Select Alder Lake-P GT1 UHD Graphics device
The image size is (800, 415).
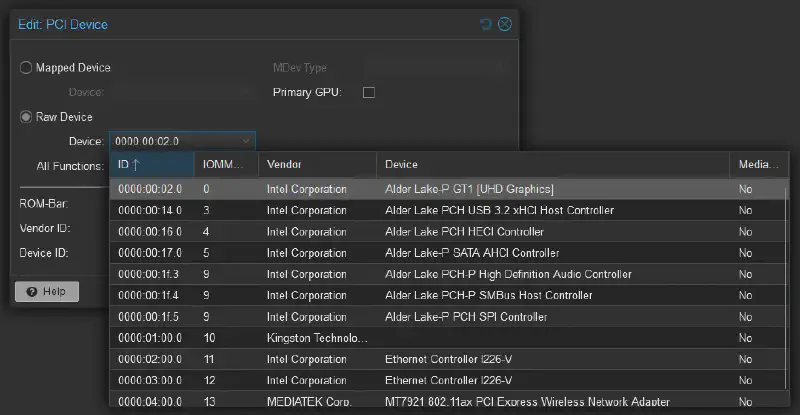click(469, 189)
